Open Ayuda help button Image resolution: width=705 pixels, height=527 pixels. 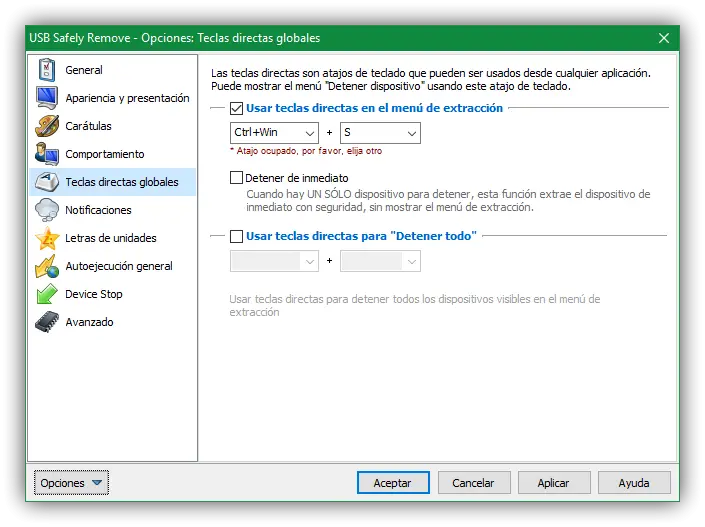pos(634,483)
